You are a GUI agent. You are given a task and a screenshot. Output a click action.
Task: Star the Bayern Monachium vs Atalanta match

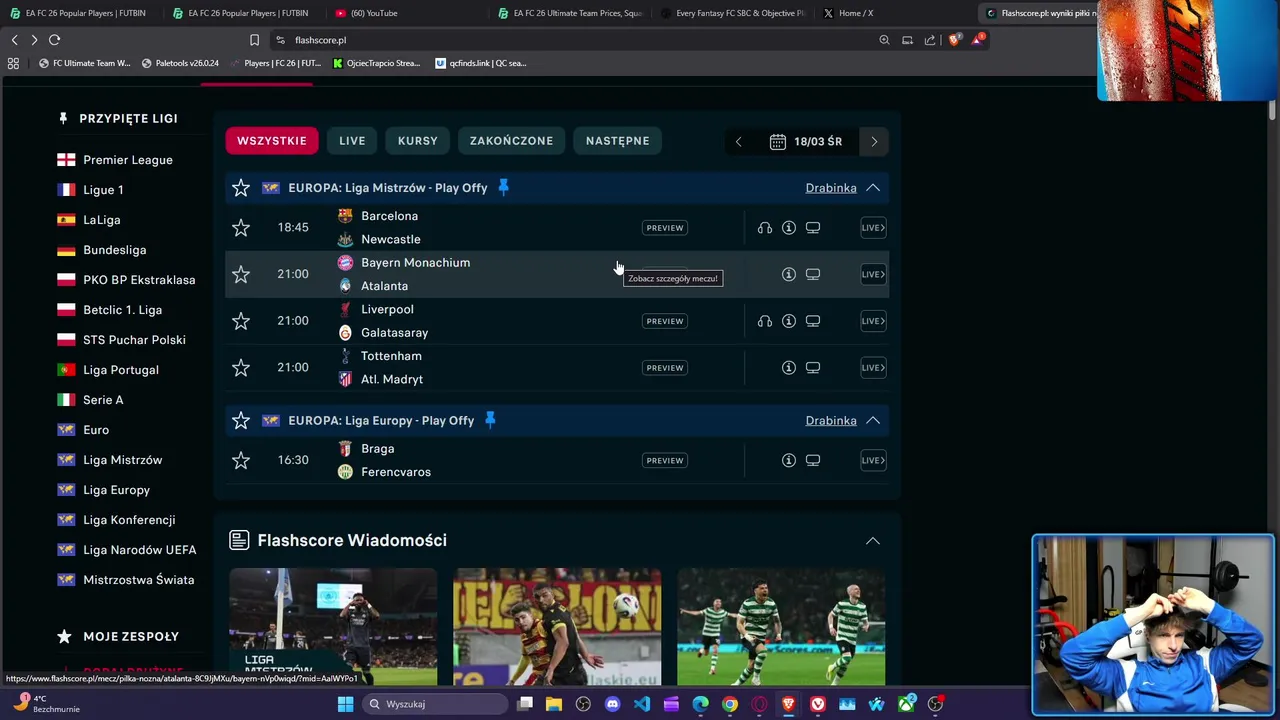pos(241,274)
